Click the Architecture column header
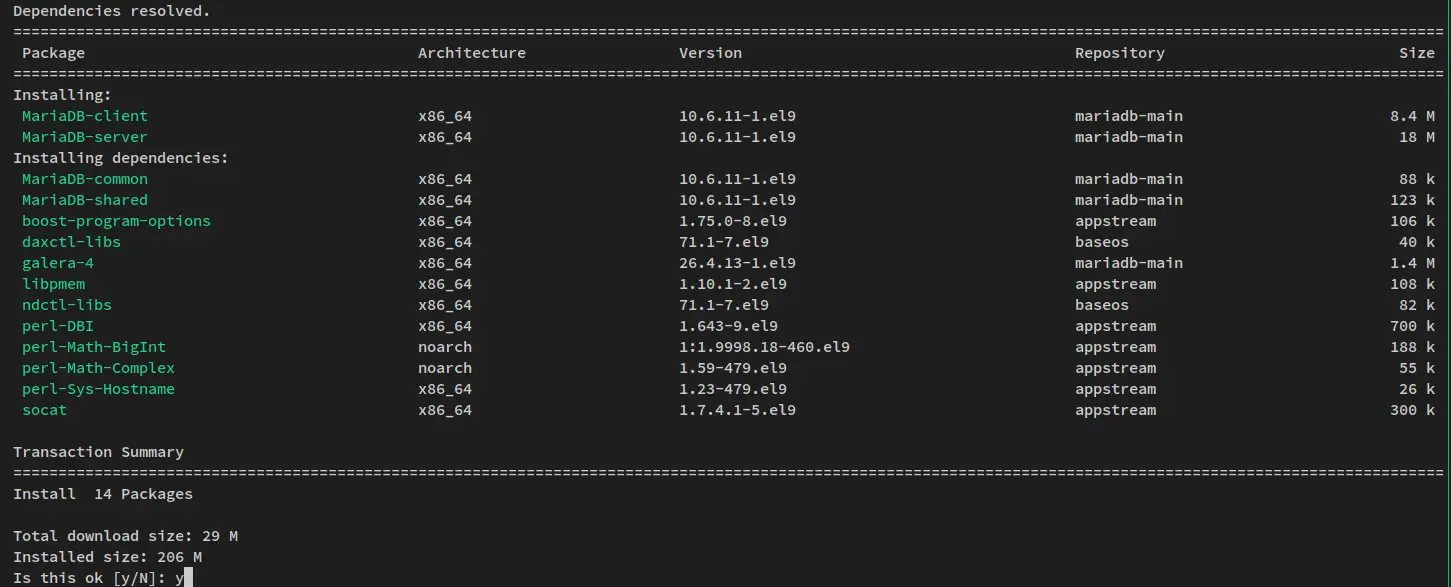The width and height of the screenshot is (1451, 587). [x=472, y=53]
